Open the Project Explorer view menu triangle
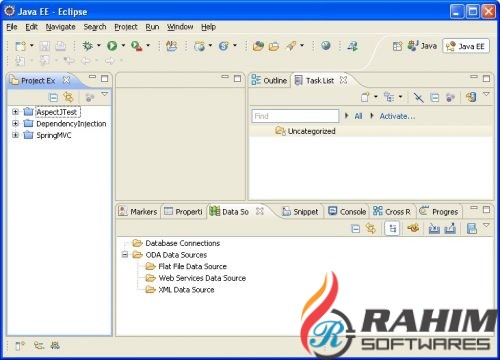Screen dimensions: 500x360 pos(105,94)
